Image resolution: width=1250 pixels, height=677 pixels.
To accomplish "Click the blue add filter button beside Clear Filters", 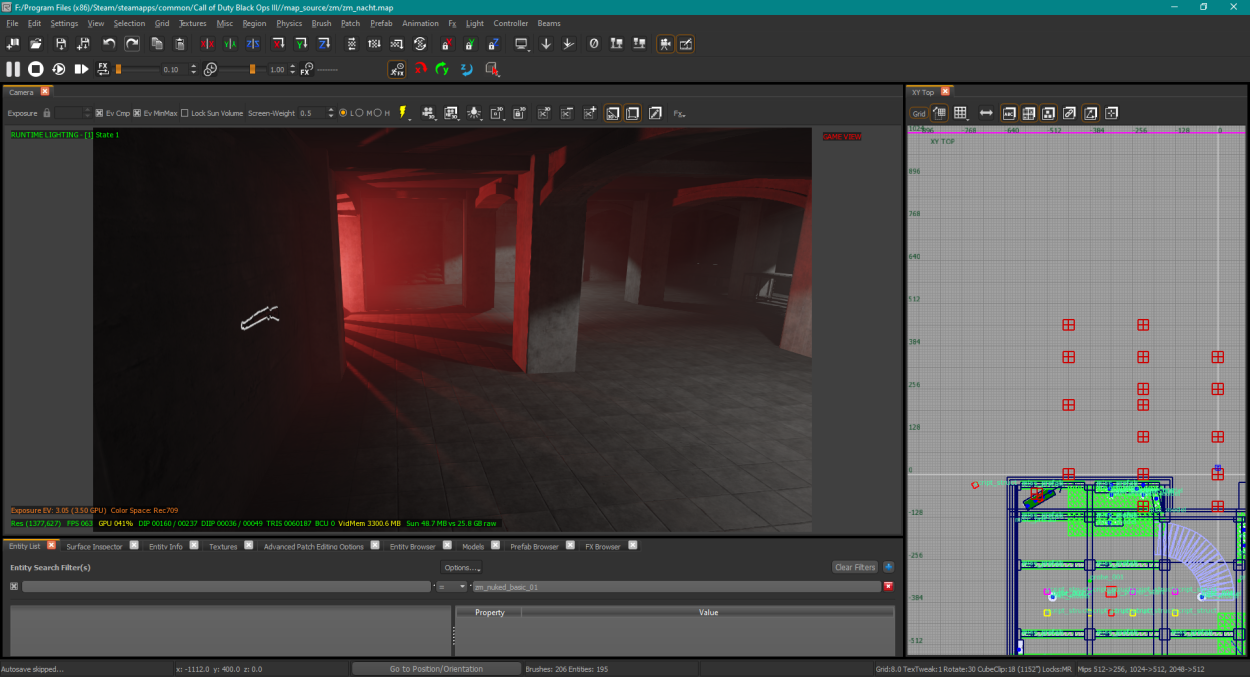I will coord(888,567).
